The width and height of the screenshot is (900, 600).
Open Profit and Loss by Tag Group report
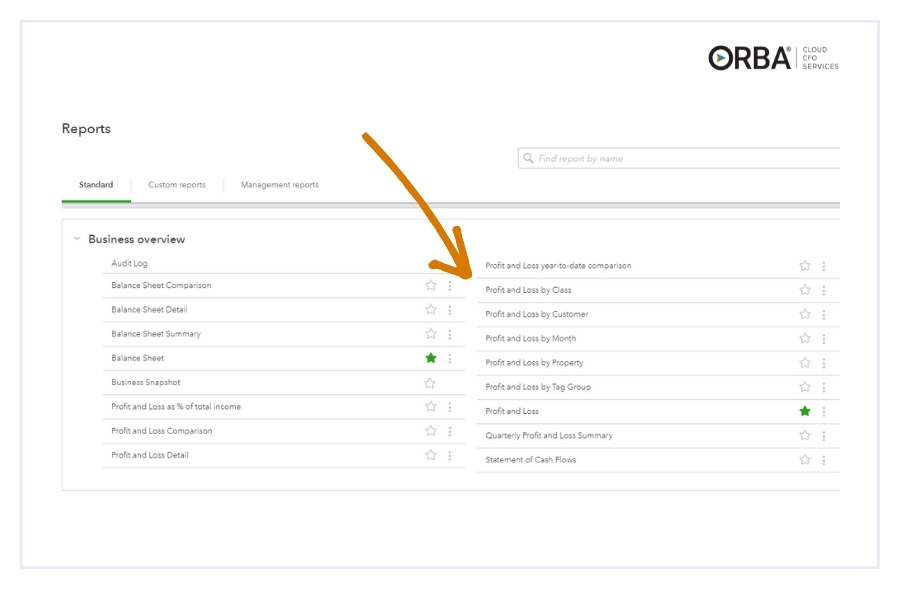click(538, 387)
